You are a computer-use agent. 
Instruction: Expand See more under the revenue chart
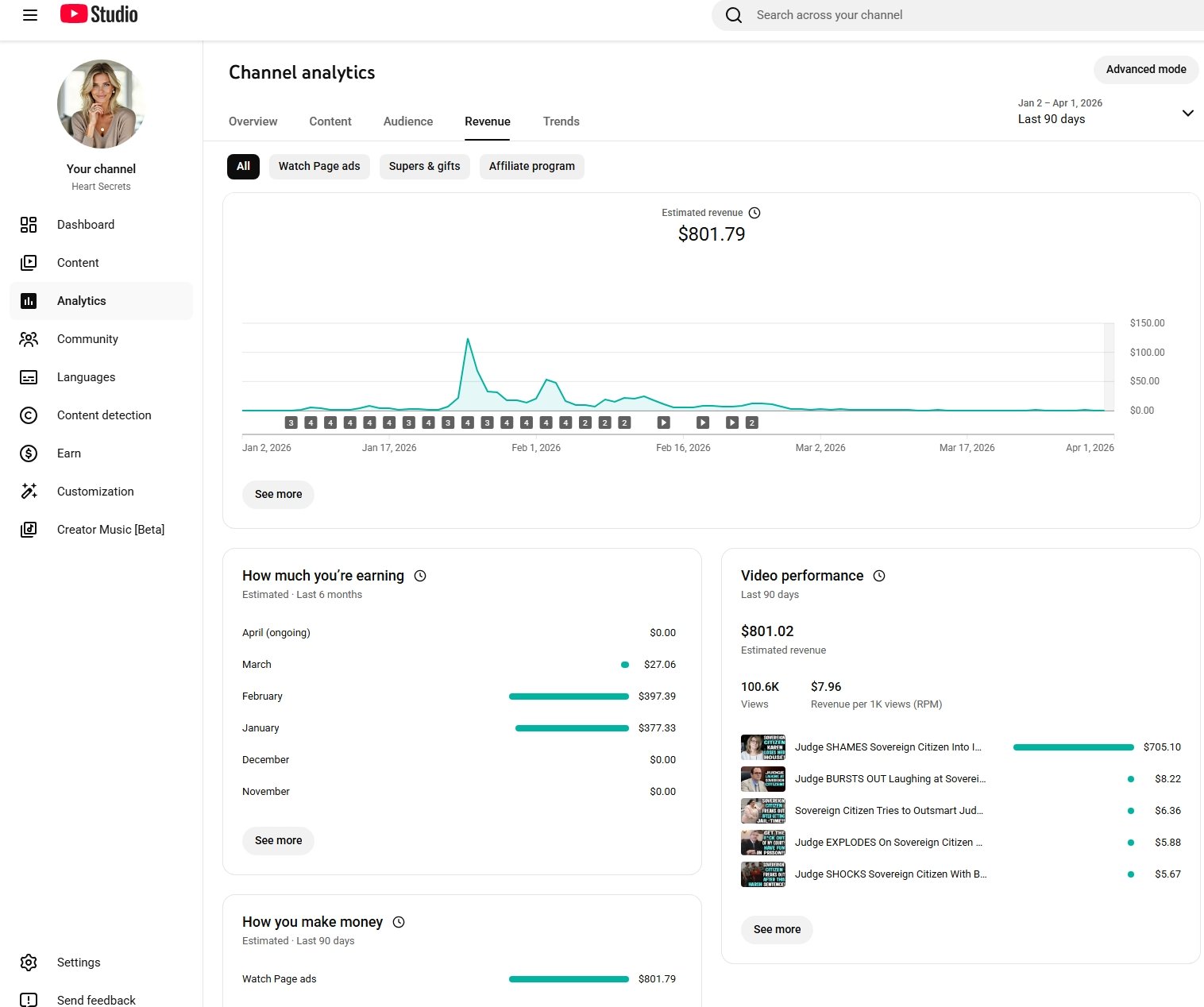[x=278, y=494]
